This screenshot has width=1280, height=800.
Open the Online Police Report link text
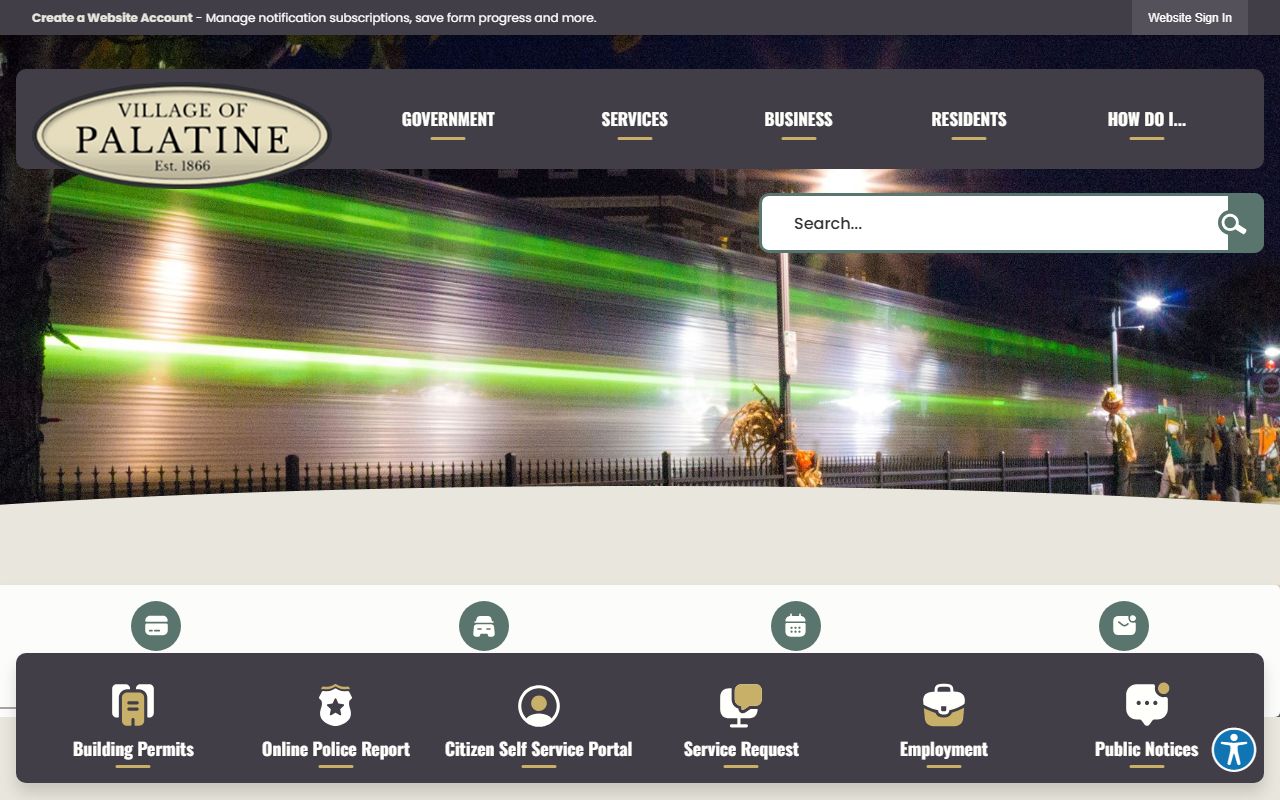[336, 749]
